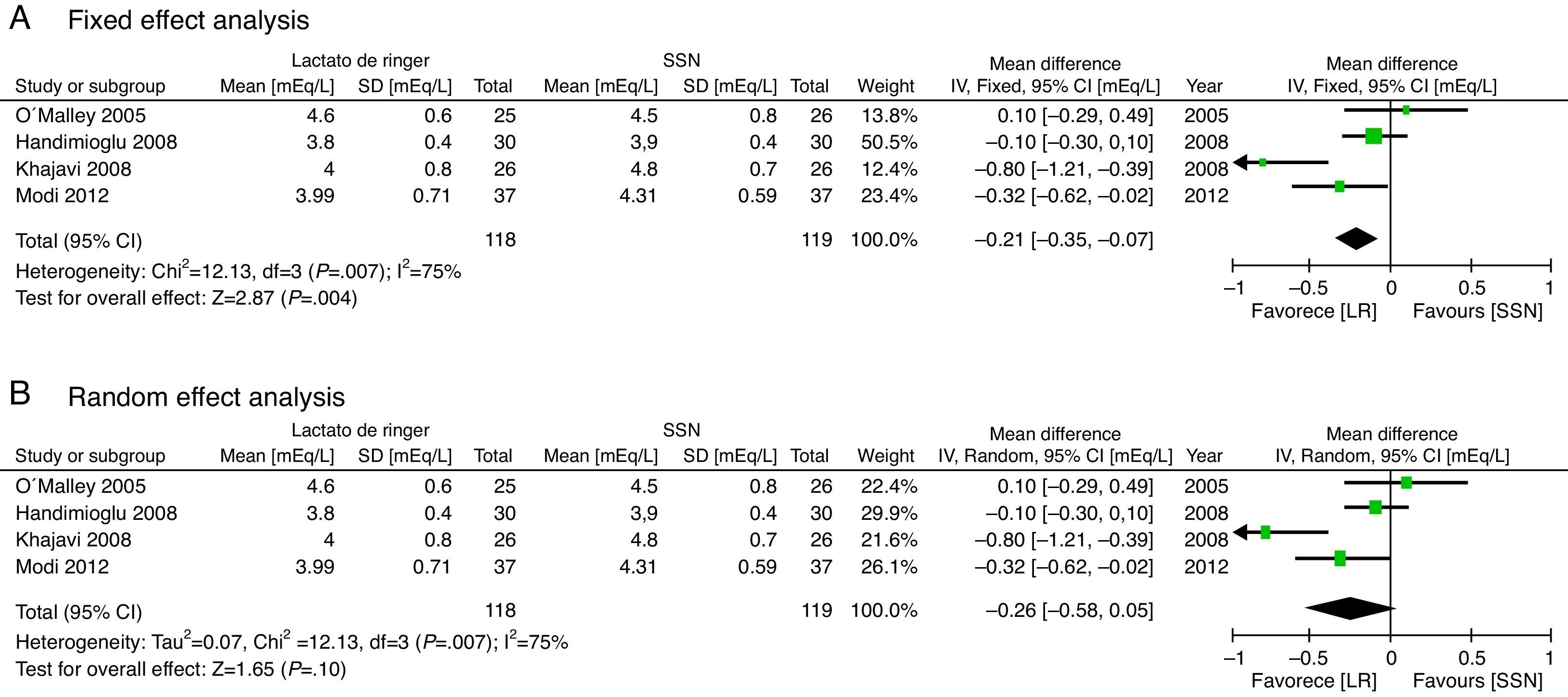Screen dimensions: 1568x697
Task: Click the 50.5% weight value
Action: click(x=889, y=142)
